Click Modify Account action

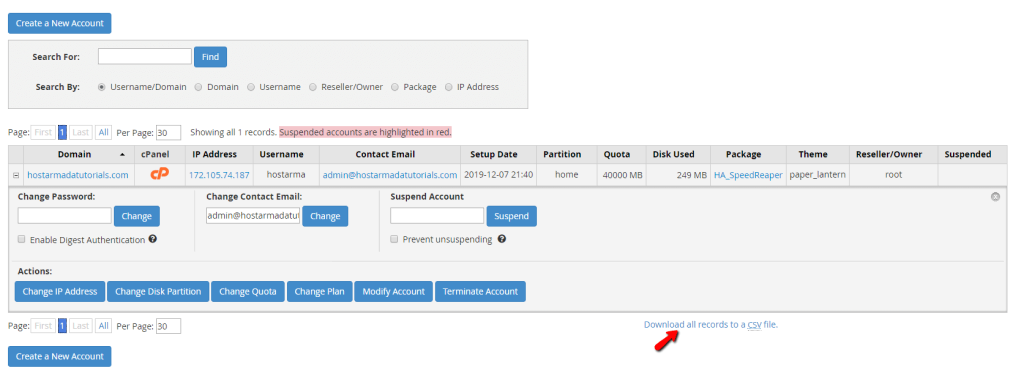point(394,292)
